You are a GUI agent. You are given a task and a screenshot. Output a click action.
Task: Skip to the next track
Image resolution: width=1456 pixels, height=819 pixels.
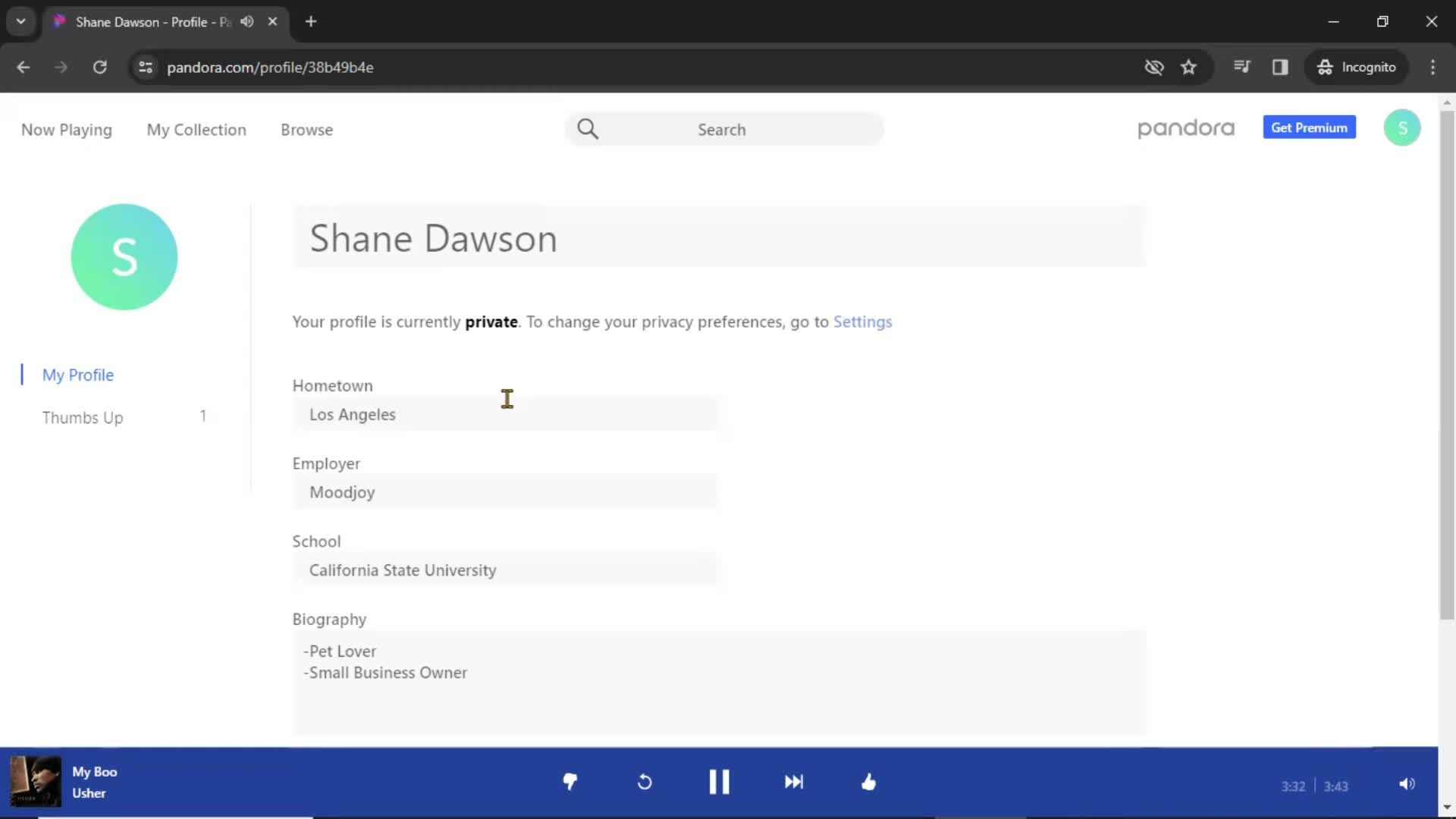click(x=794, y=782)
